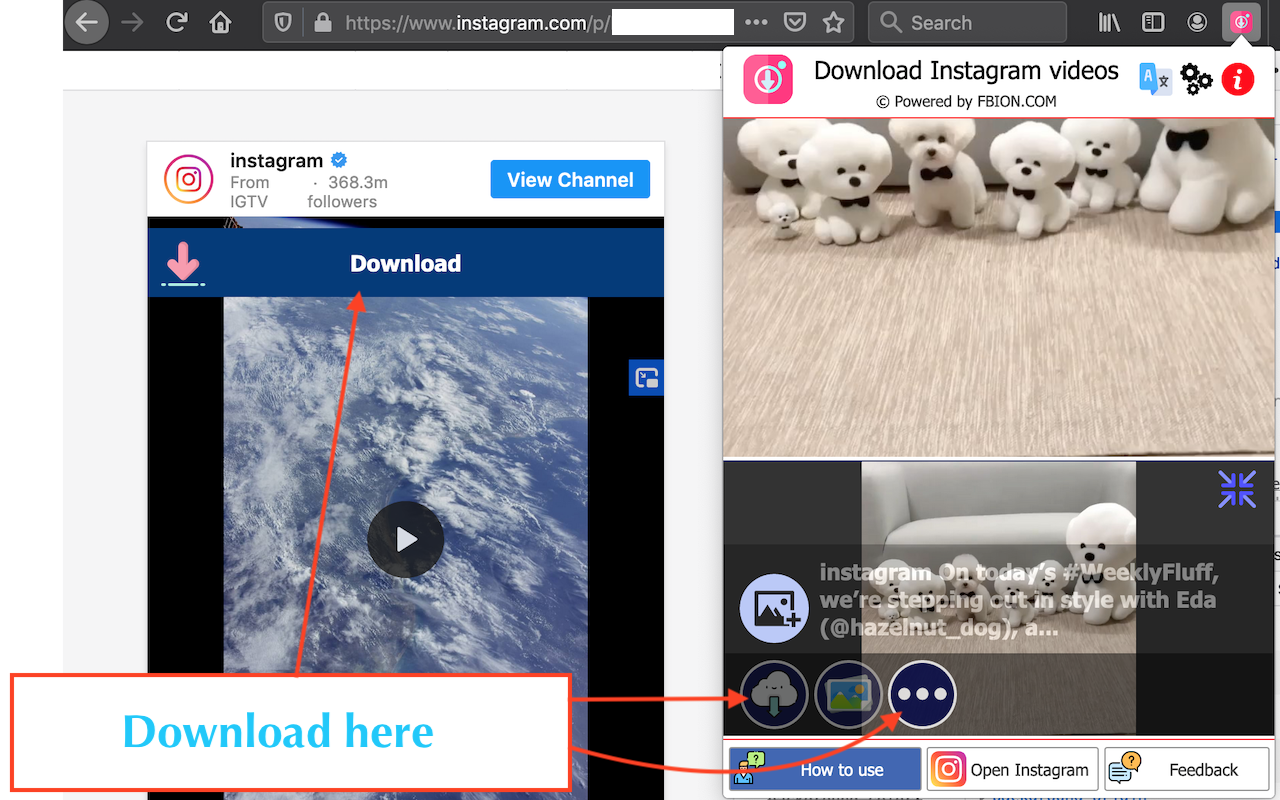Click the Download bar above the video
1280x800 pixels.
coord(406,263)
